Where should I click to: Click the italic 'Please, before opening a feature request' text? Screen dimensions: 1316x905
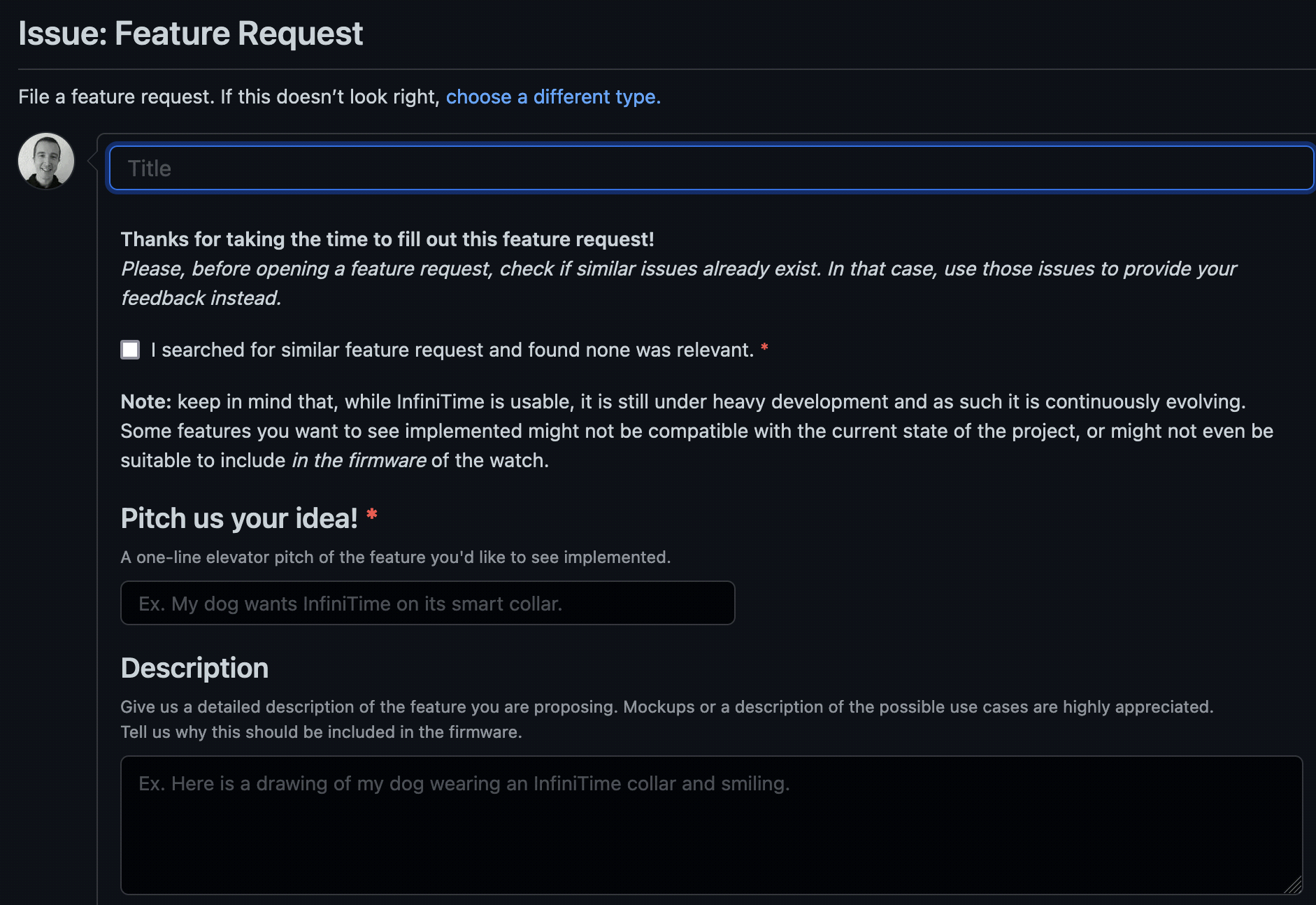(x=678, y=269)
